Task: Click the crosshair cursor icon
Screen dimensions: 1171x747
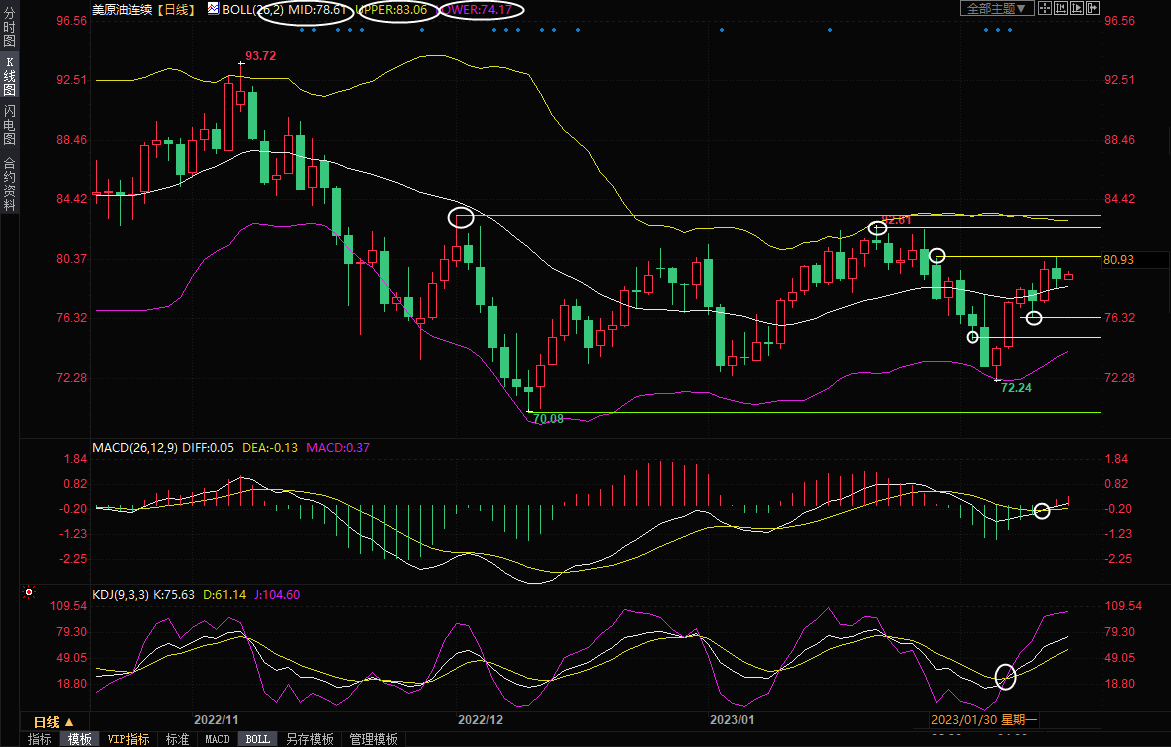Action: pyautogui.click(x=1045, y=8)
